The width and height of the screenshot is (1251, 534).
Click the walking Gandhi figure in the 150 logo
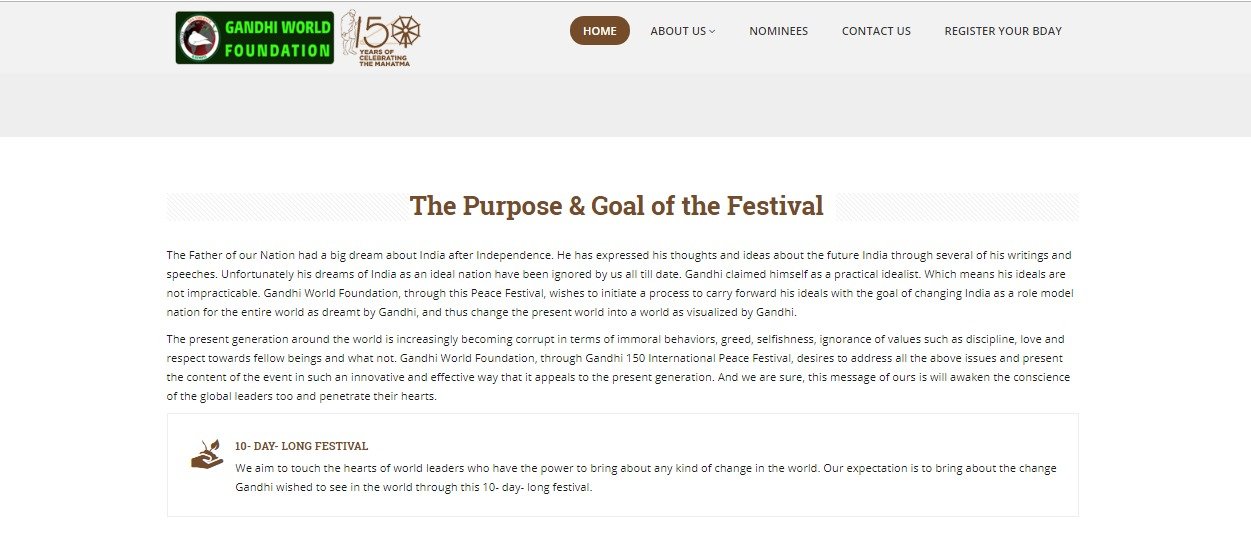[x=350, y=33]
